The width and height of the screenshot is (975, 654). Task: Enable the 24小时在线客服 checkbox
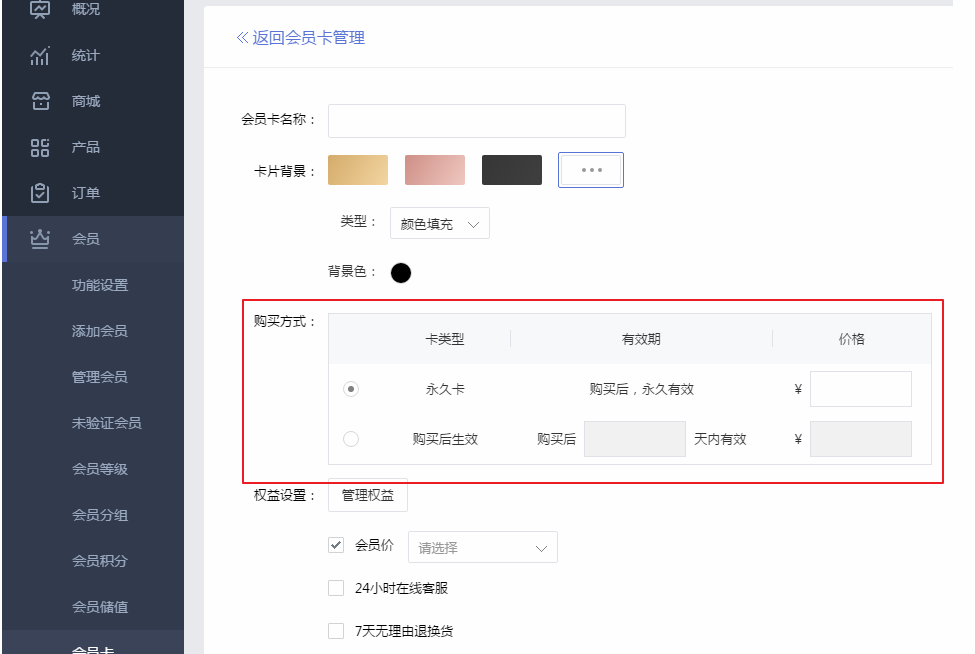pos(336,588)
